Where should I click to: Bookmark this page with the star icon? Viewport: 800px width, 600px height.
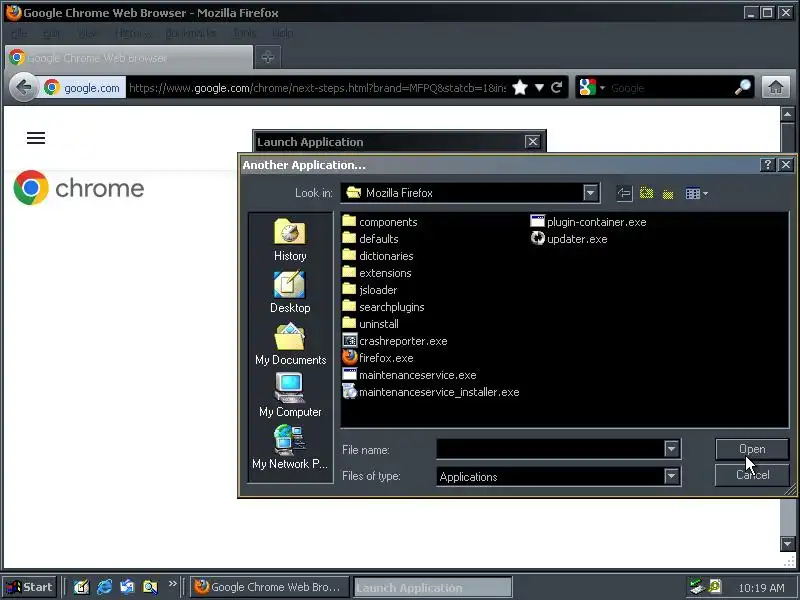(x=520, y=88)
